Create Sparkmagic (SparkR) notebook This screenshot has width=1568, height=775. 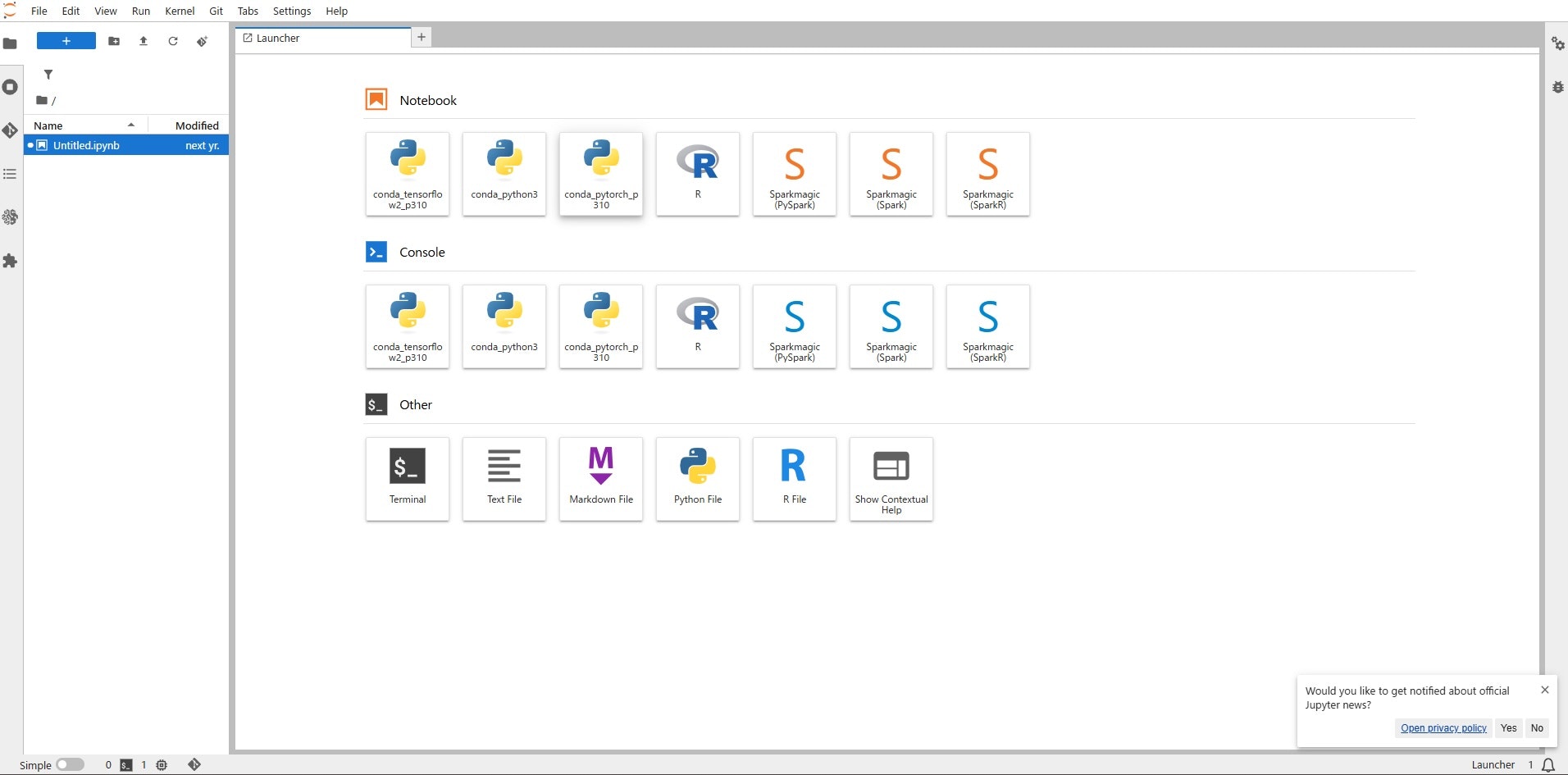click(x=988, y=174)
